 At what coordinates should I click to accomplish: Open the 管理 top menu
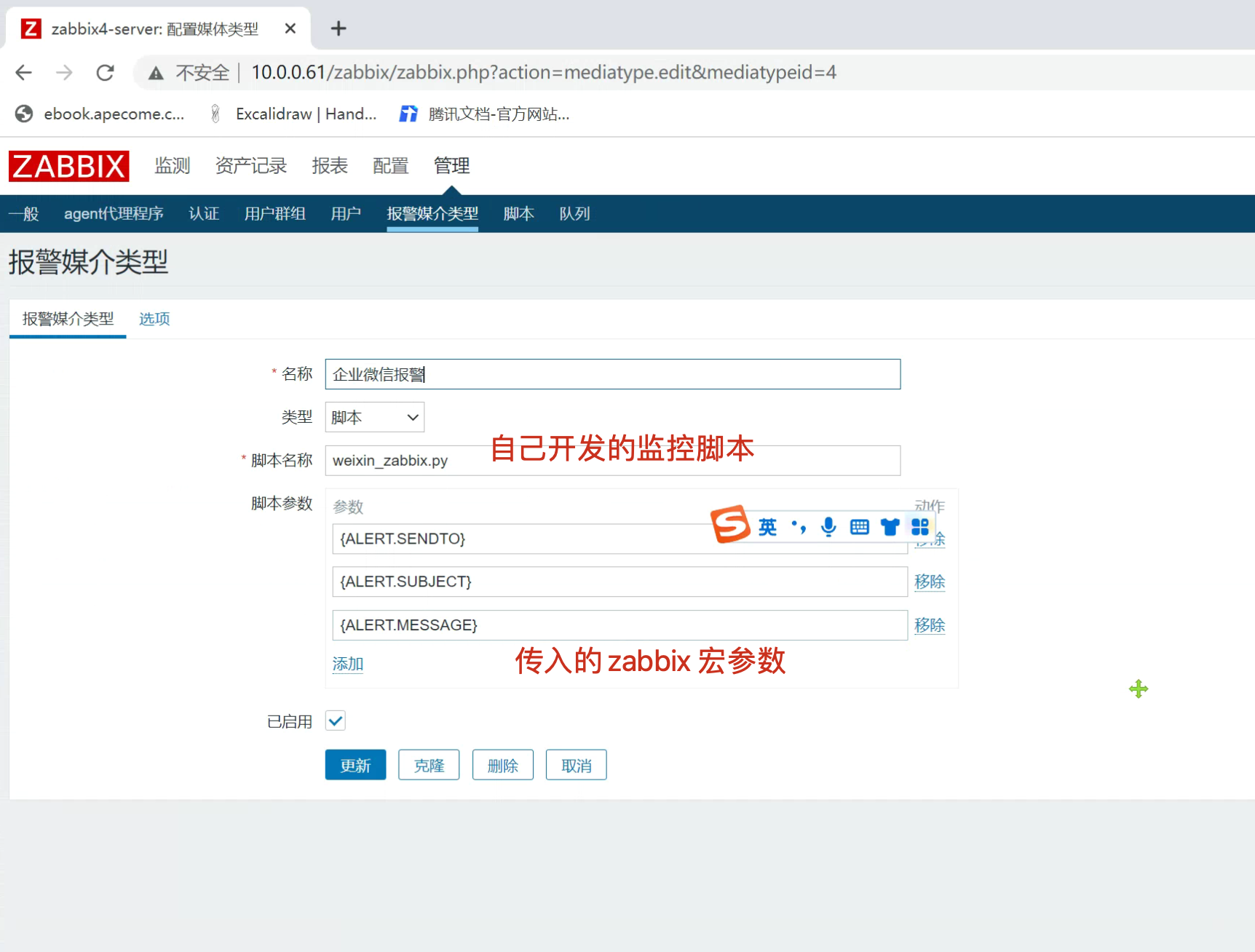click(x=451, y=166)
